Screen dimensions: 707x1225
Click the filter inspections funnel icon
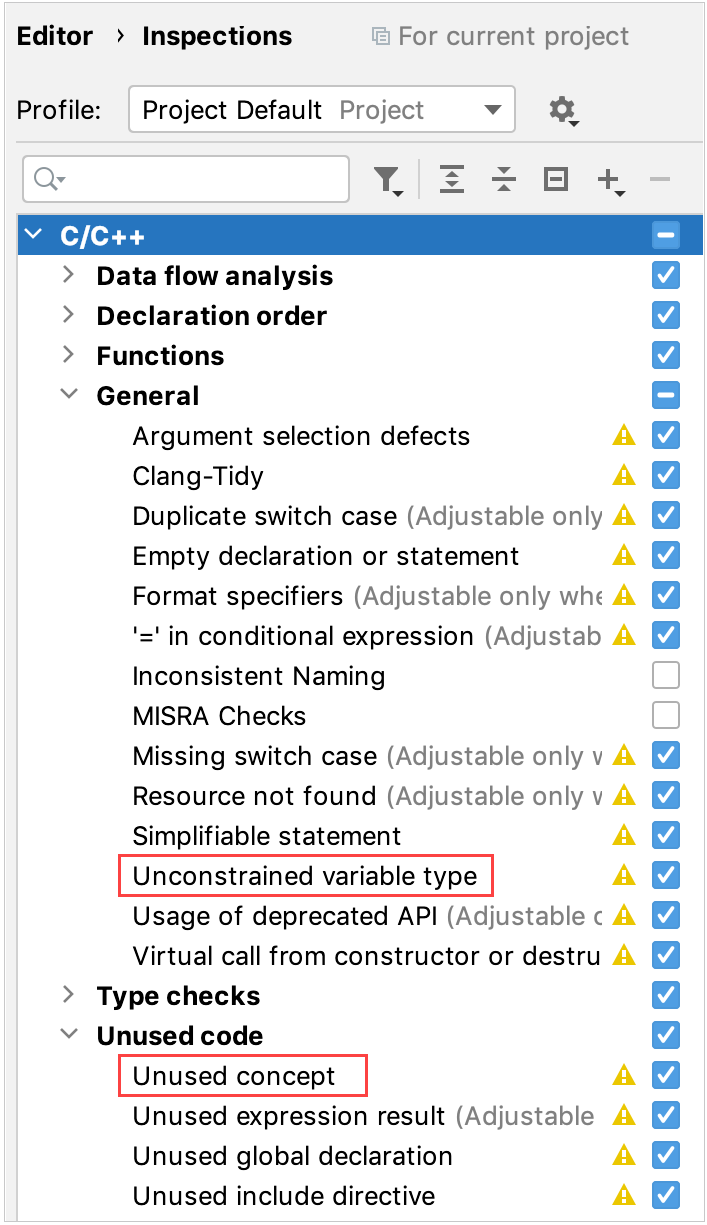click(386, 179)
